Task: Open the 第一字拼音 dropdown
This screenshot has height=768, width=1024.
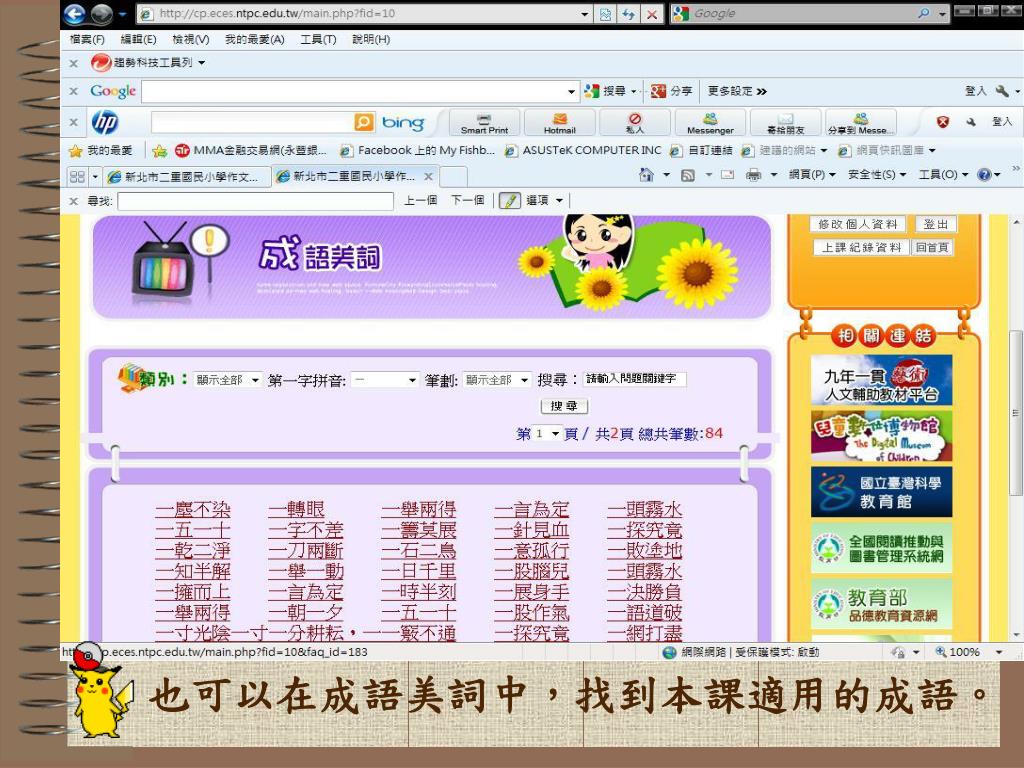Action: pos(385,380)
